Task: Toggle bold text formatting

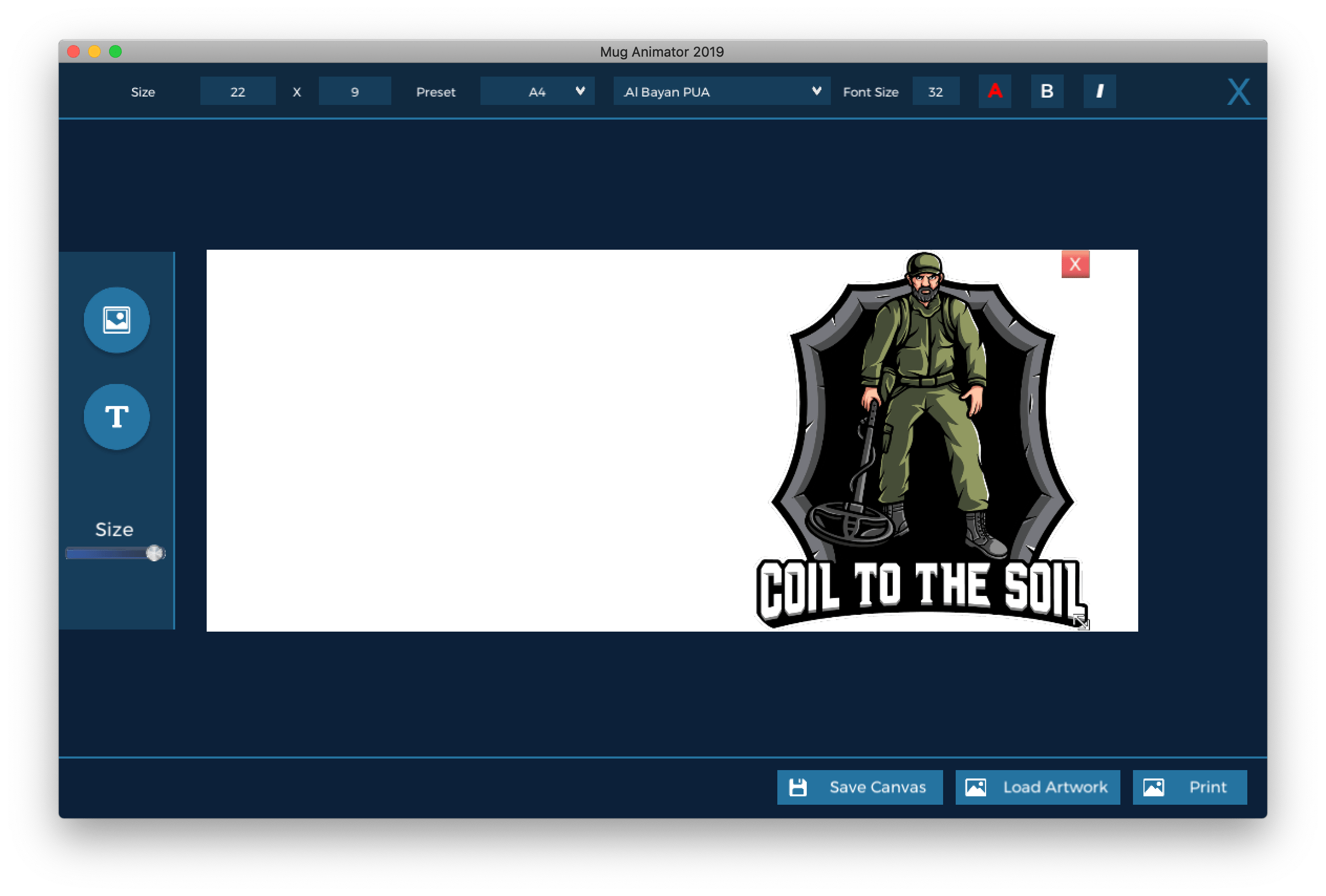Action: (1046, 91)
